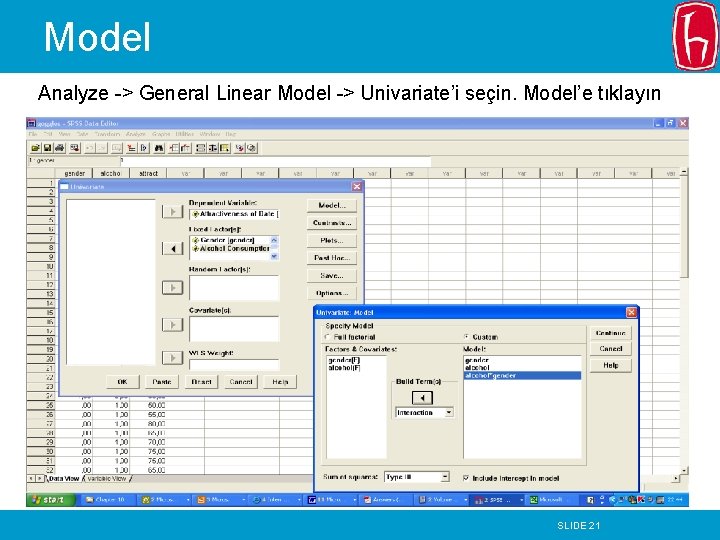Click the Undo toolbar icon
720x540 pixels.
tap(90, 148)
